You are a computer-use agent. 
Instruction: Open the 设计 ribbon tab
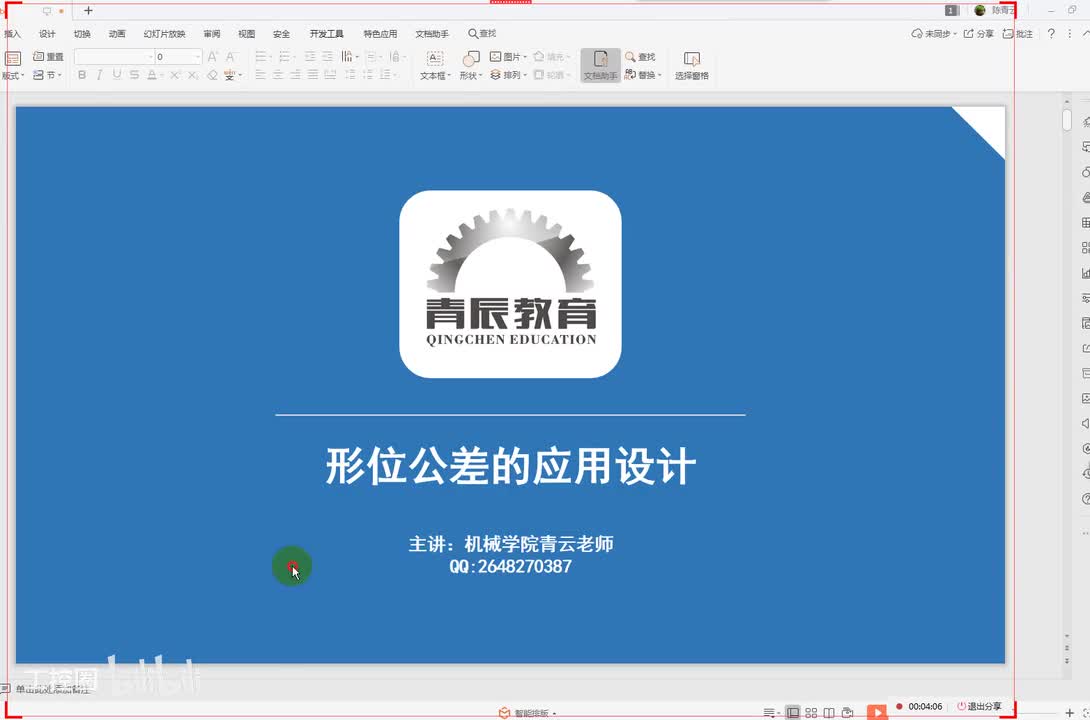47,34
